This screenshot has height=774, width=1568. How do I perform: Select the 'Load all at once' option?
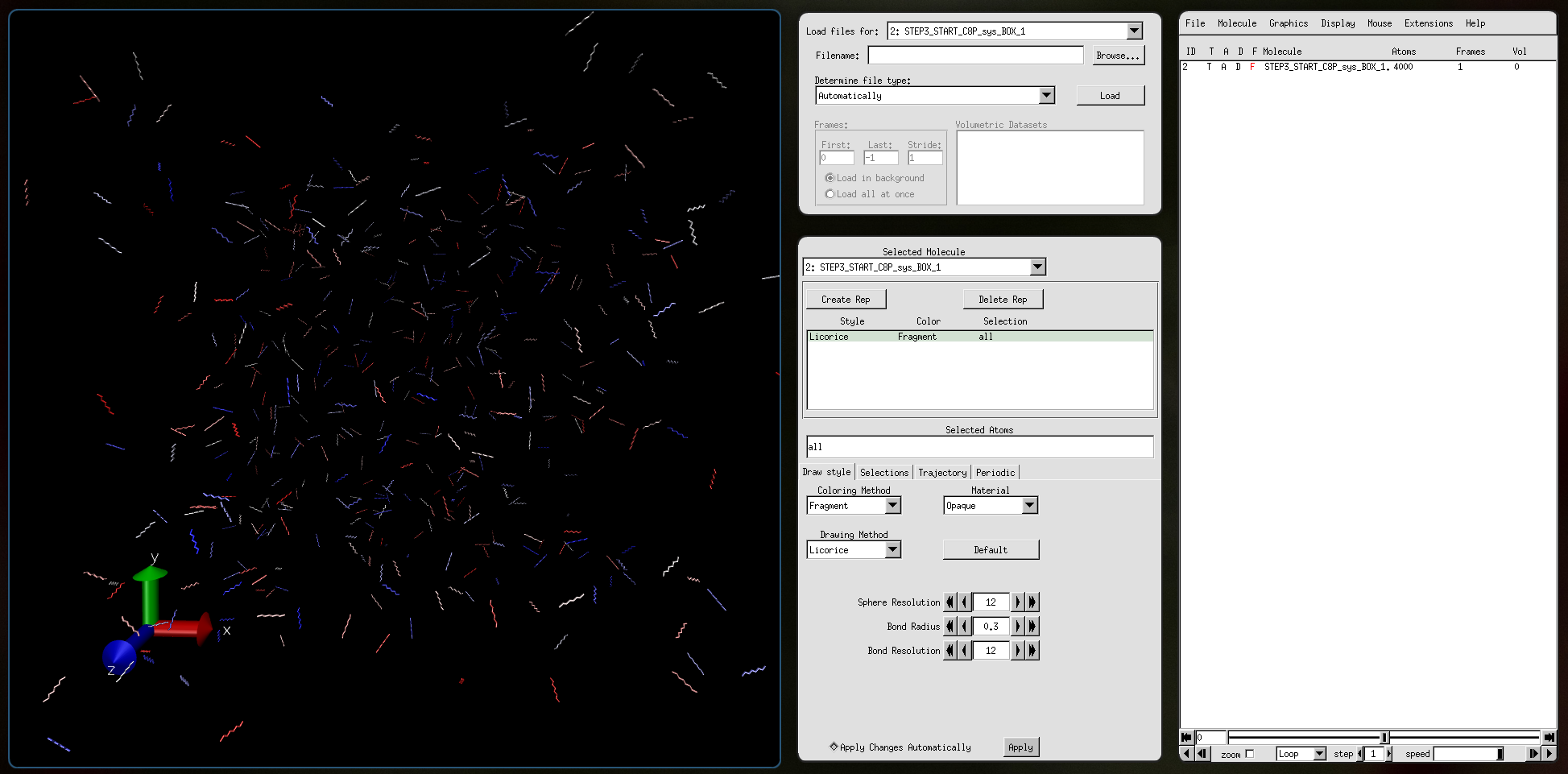coord(830,194)
